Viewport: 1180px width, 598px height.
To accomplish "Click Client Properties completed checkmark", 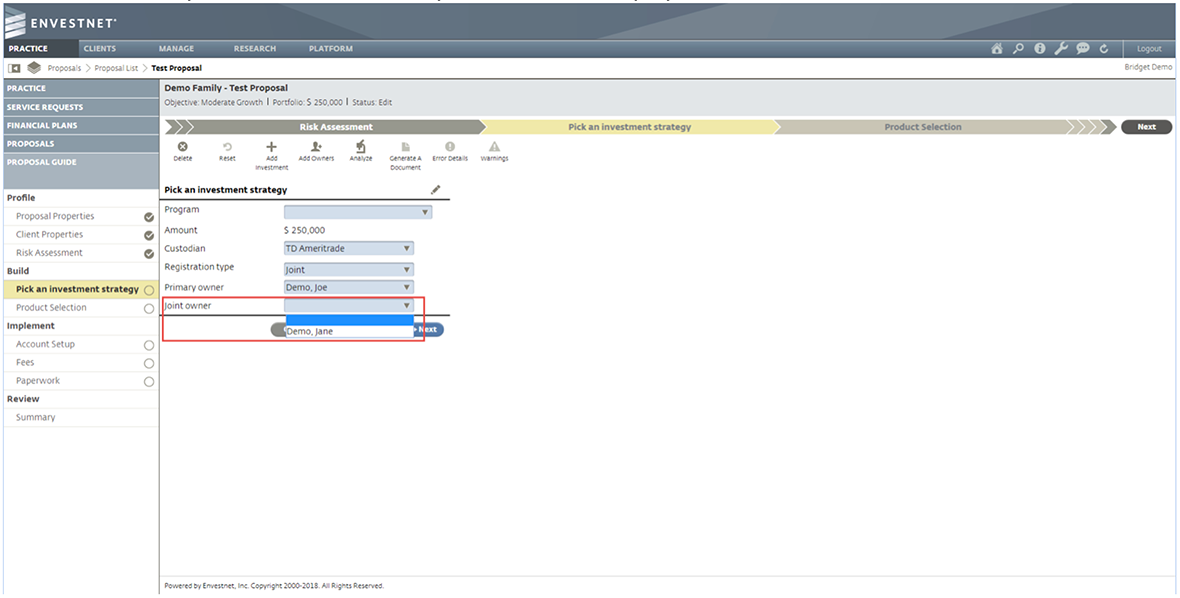I will [x=149, y=235].
